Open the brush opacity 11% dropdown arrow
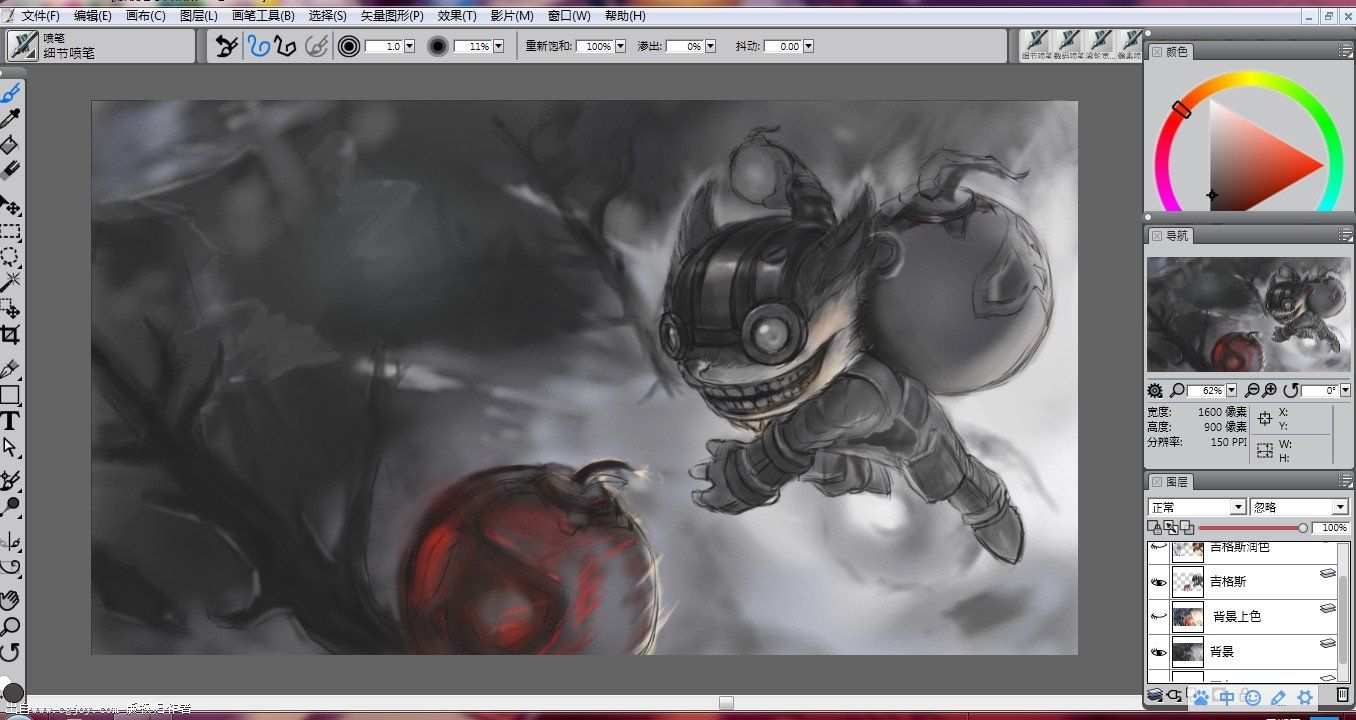1356x720 pixels. pyautogui.click(x=498, y=47)
